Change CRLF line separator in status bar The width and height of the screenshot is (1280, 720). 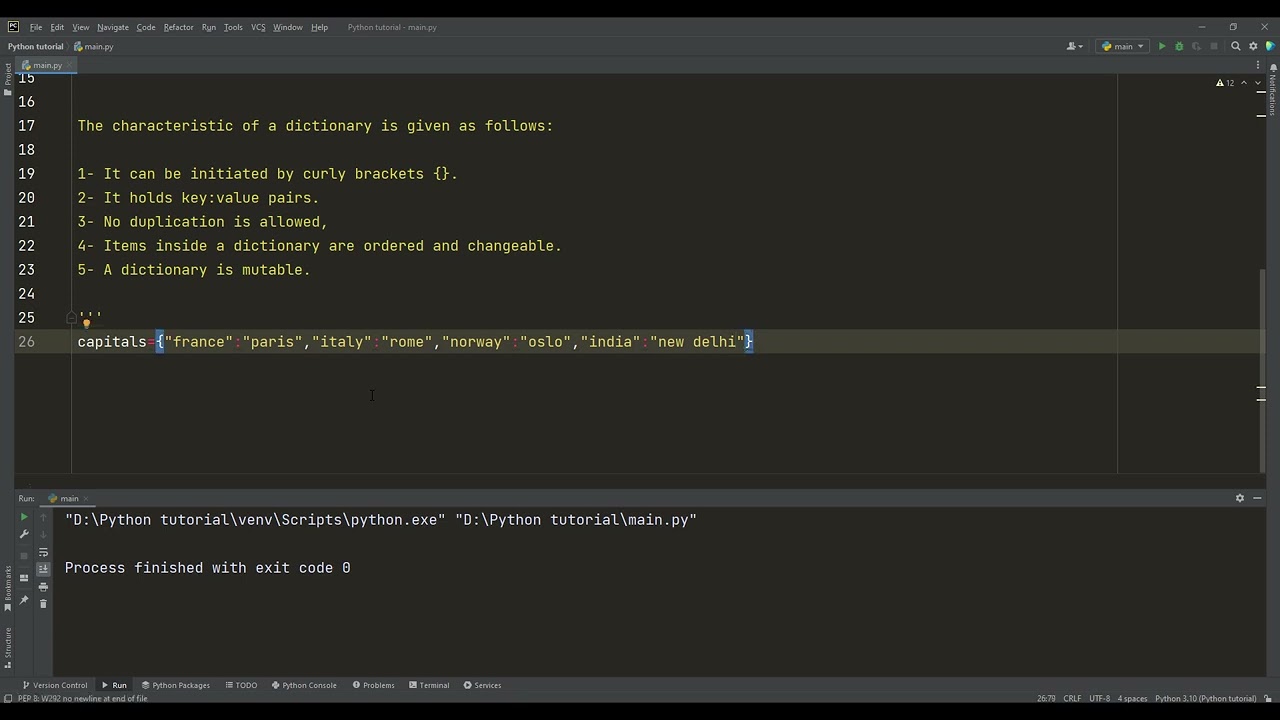click(x=1072, y=698)
